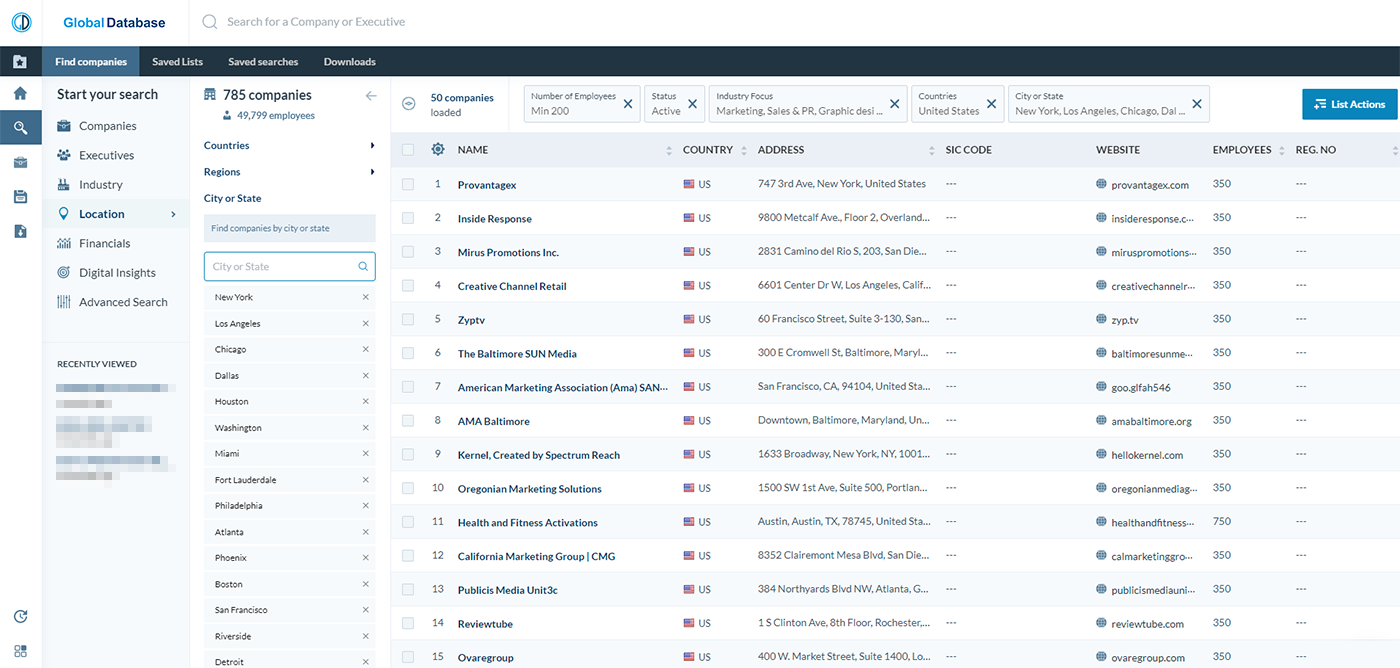
Task: Click the search icon in City or State field
Action: [363, 267]
